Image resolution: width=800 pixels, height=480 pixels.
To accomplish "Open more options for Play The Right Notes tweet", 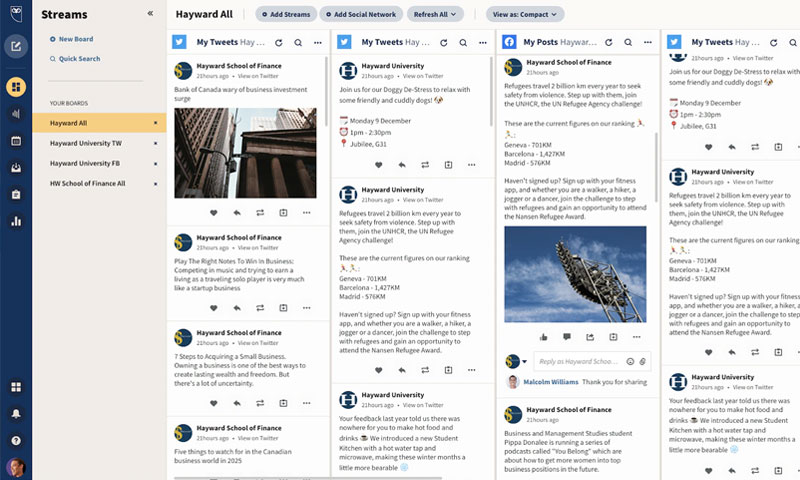I will pos(307,308).
